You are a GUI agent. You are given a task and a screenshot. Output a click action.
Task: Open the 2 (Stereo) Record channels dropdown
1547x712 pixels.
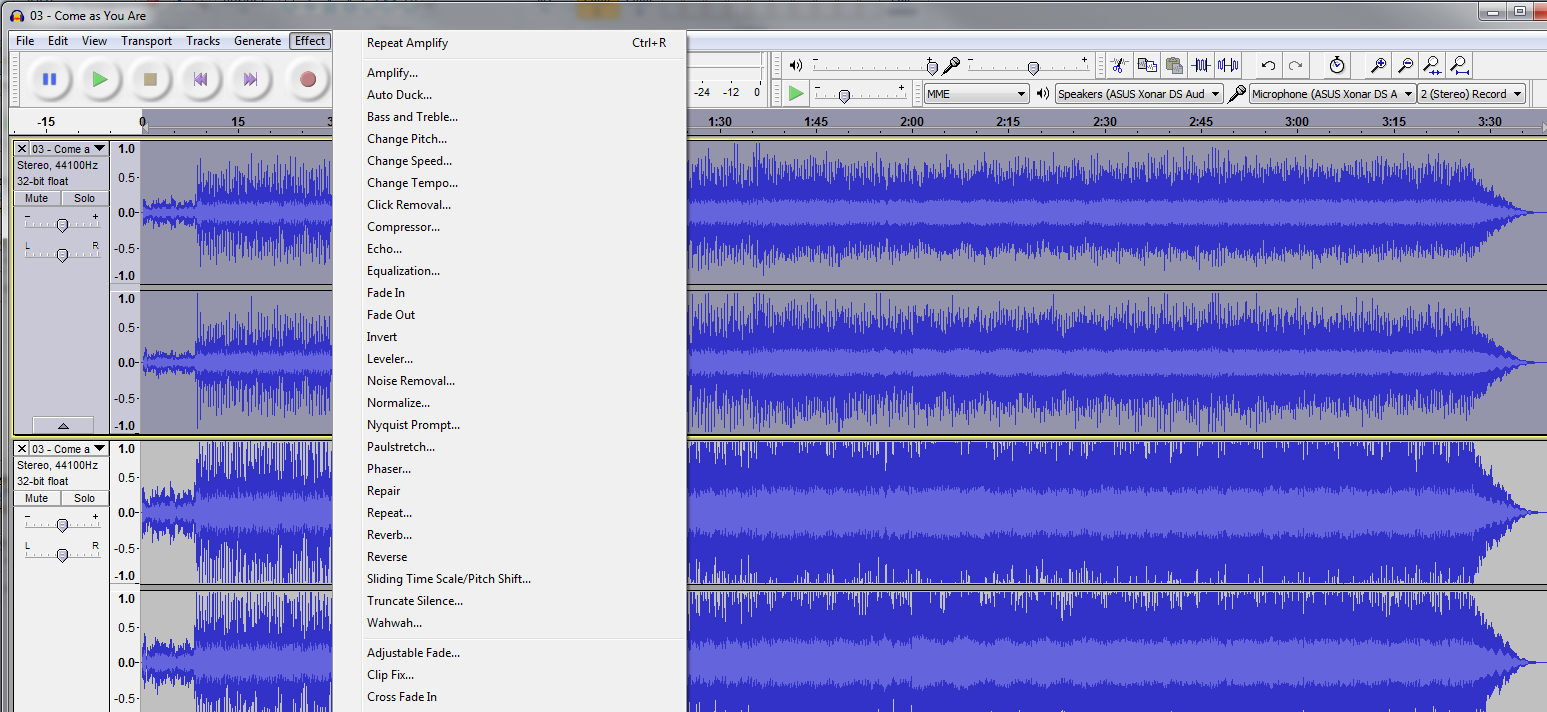point(1472,93)
